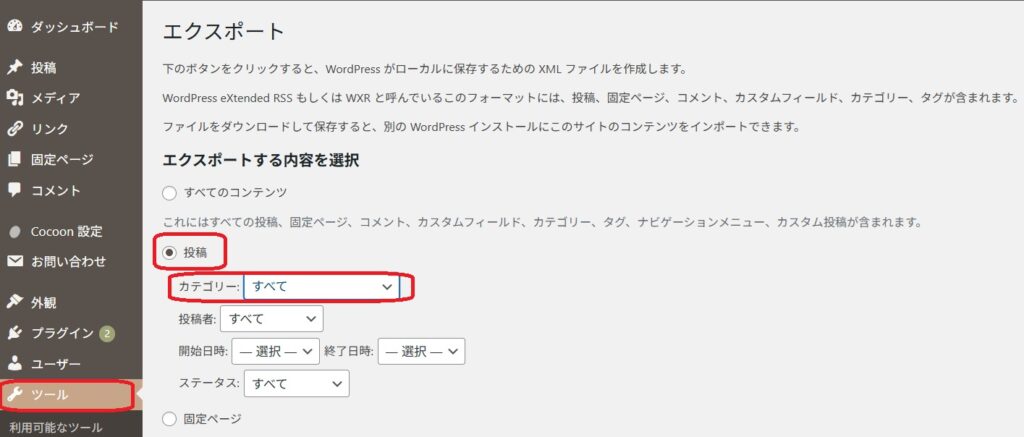Click the pushpin icon for Posts

[x=14, y=68]
